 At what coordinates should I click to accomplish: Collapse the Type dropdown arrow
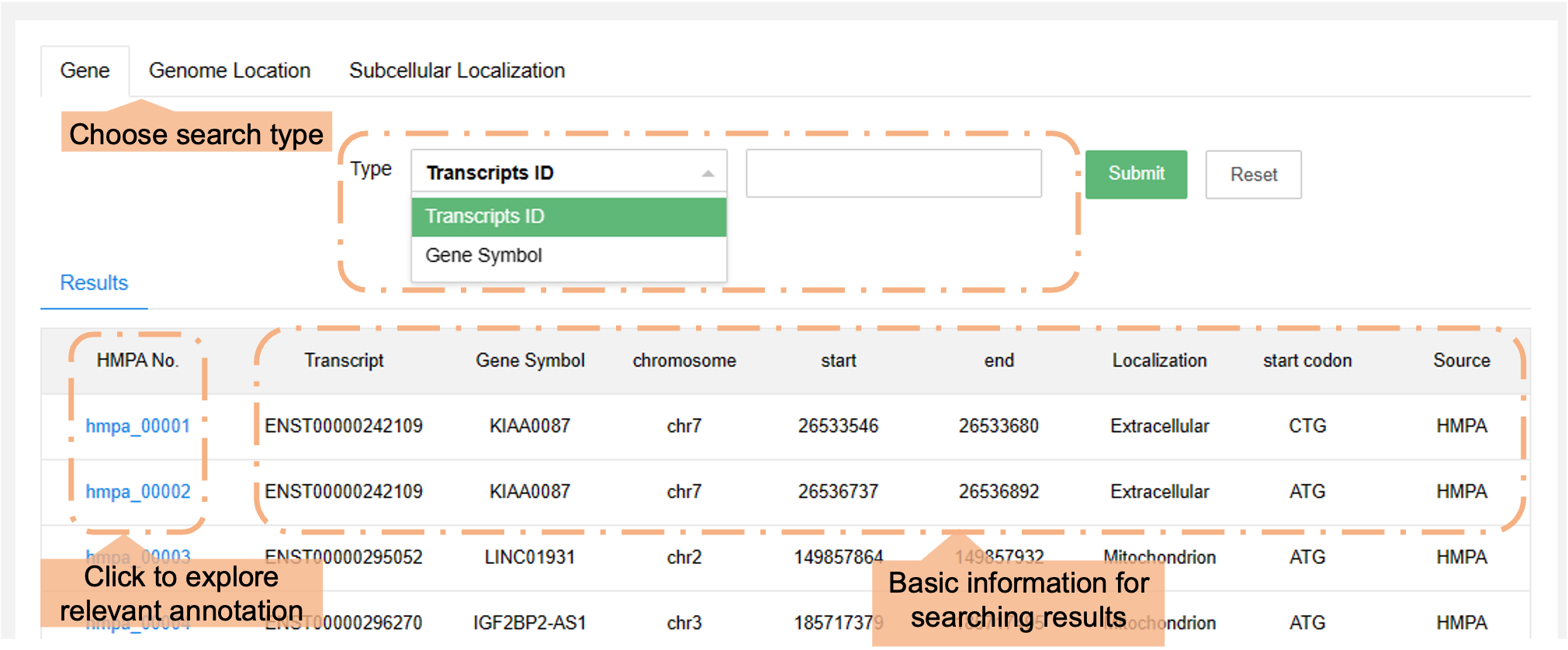tap(707, 173)
